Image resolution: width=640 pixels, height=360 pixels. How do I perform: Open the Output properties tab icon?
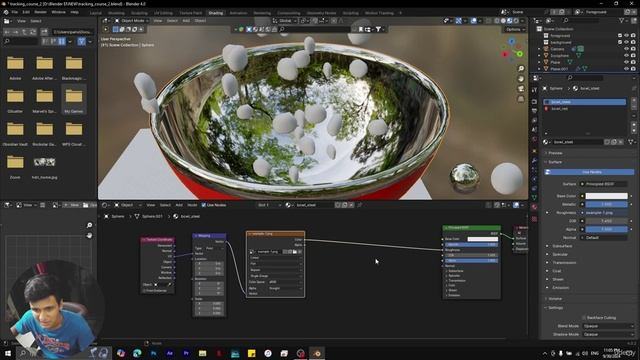click(x=534, y=111)
